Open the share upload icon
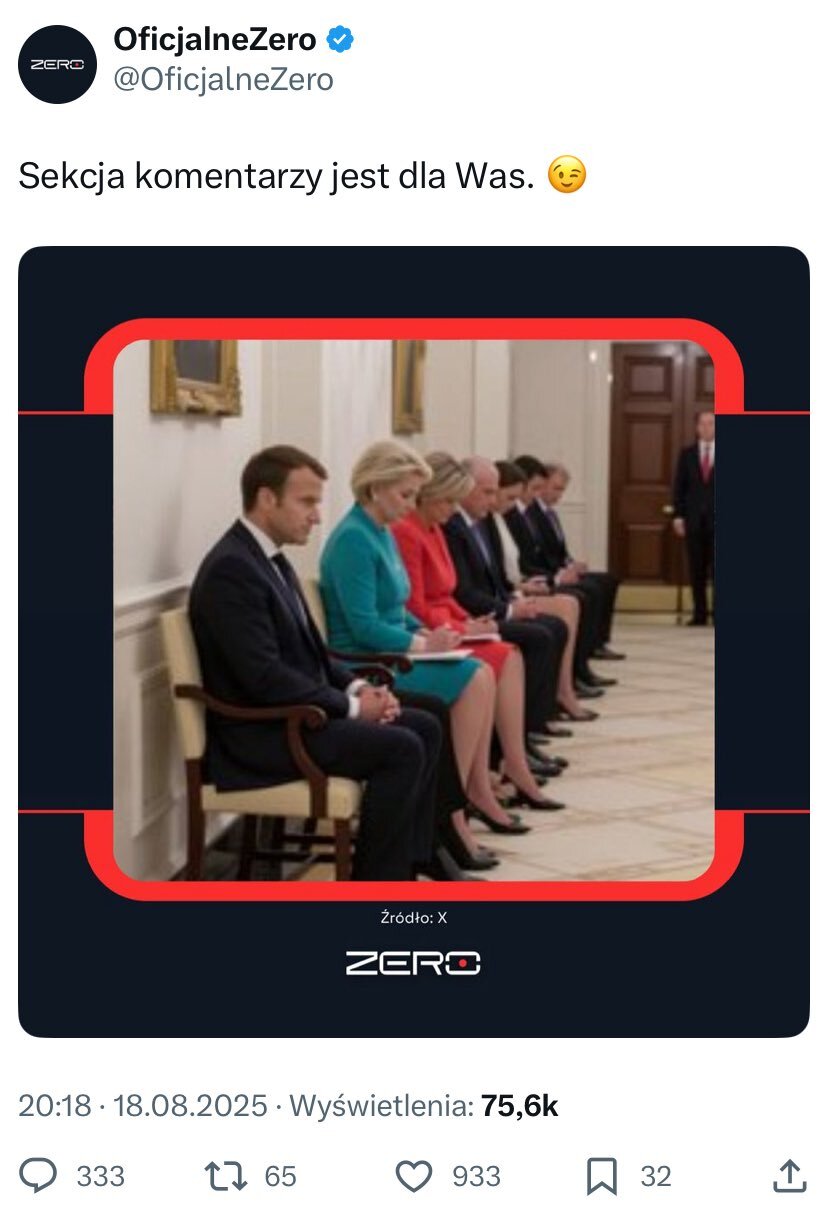The image size is (828, 1215). click(789, 1176)
